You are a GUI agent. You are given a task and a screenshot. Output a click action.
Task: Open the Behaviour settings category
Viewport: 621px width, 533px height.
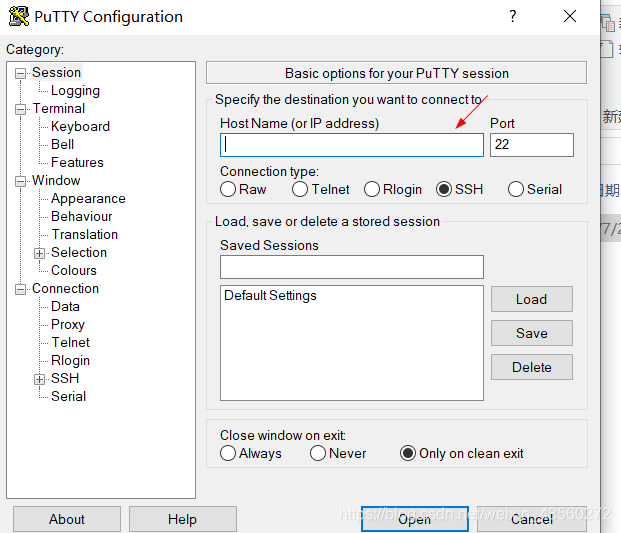(82, 217)
